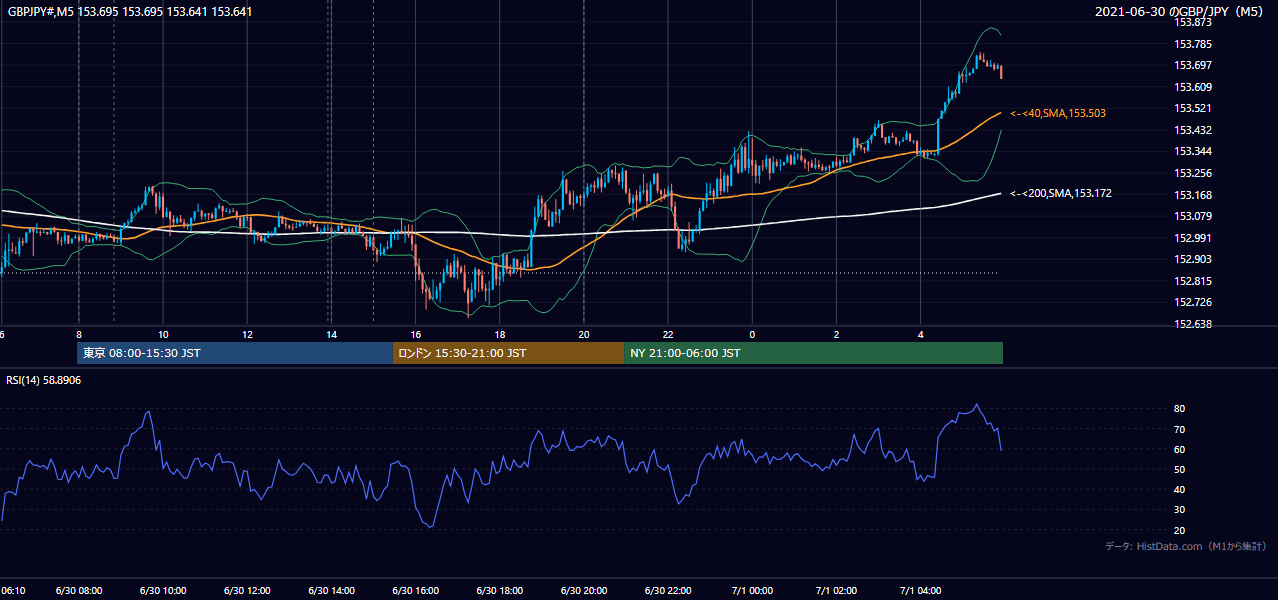Click the 153.609 price axis label
The width and height of the screenshot is (1278, 600).
(1193, 87)
